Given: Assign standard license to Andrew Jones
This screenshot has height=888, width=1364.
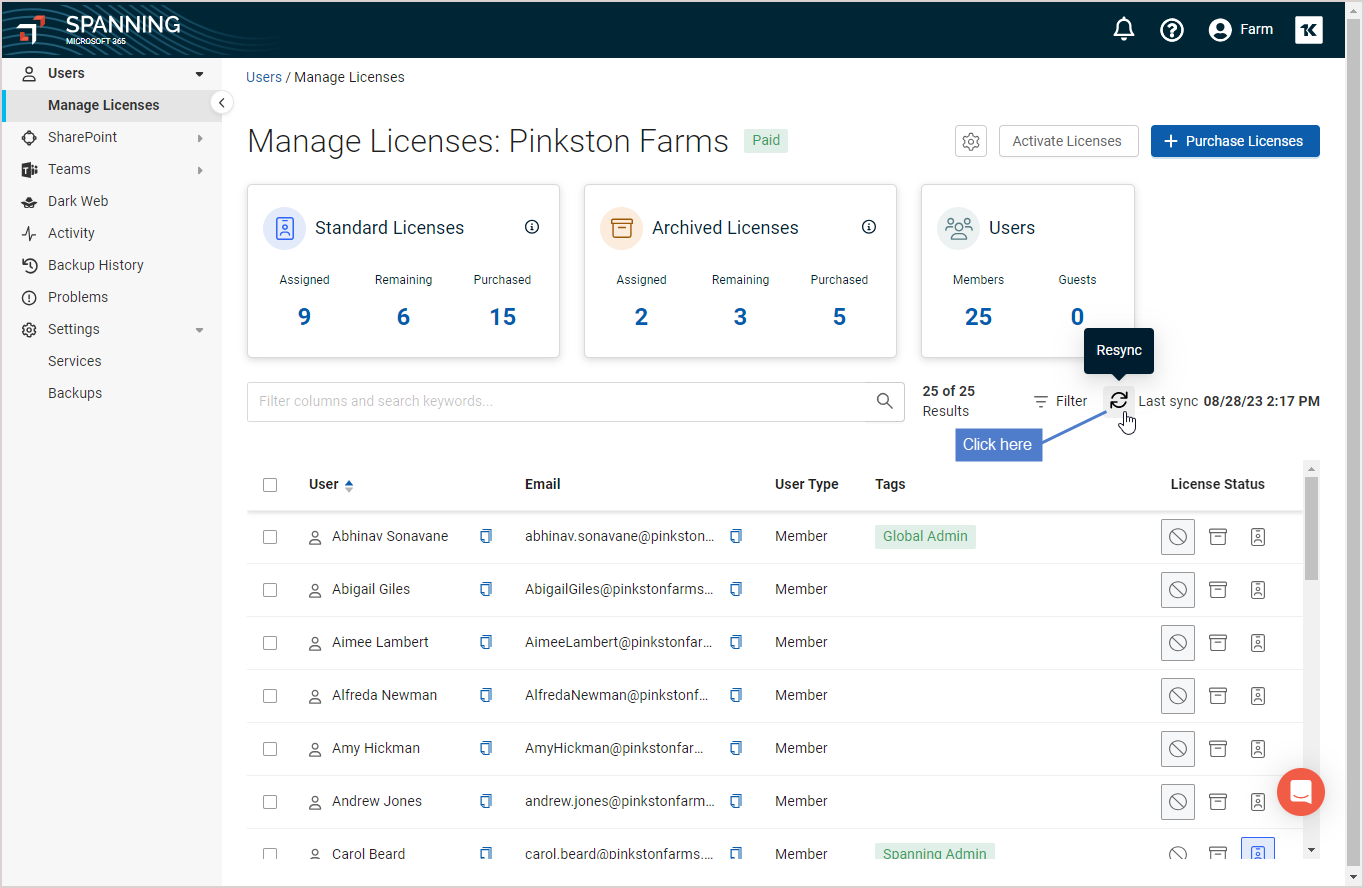Looking at the screenshot, I should click(1258, 802).
